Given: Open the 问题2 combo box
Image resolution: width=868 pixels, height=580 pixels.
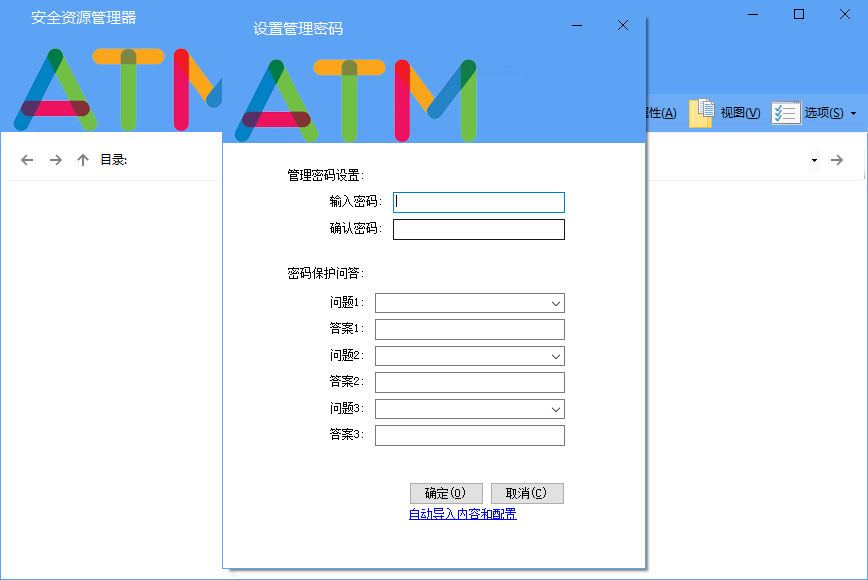Looking at the screenshot, I should point(555,356).
